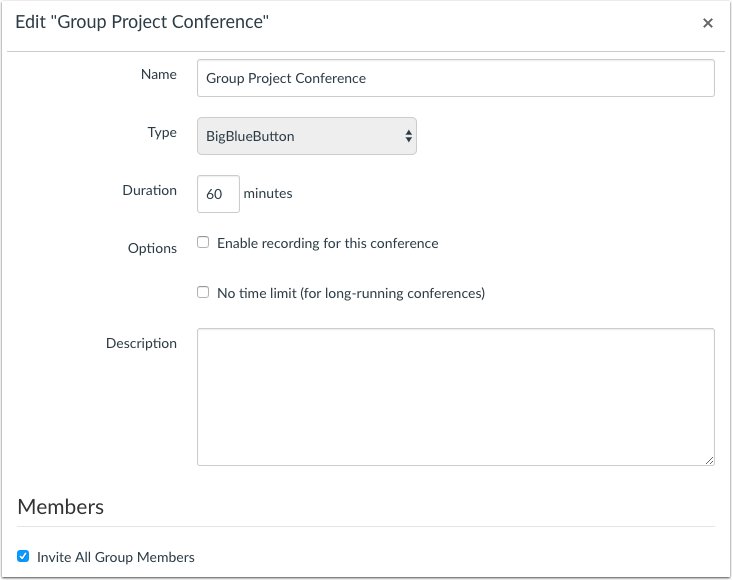Screen dimensions: 732x580
Task: Click the Name field label
Action: [159, 74]
